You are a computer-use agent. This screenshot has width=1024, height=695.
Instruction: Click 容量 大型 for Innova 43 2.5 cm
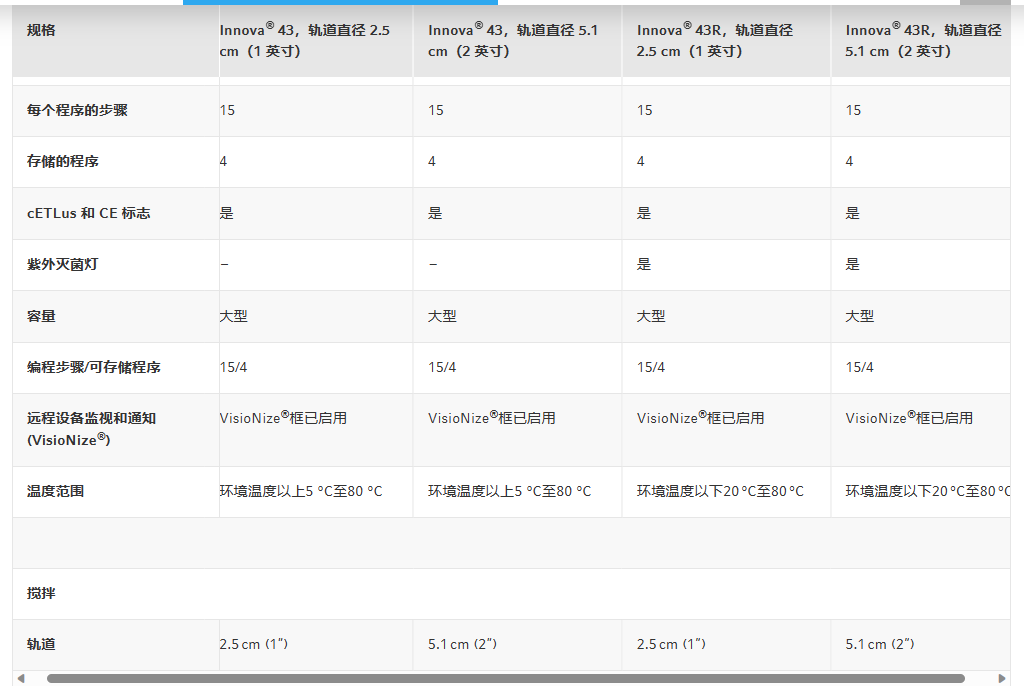[234, 316]
